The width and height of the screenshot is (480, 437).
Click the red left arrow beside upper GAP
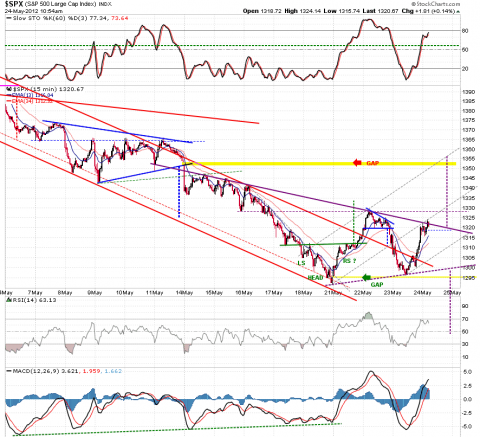(357, 163)
